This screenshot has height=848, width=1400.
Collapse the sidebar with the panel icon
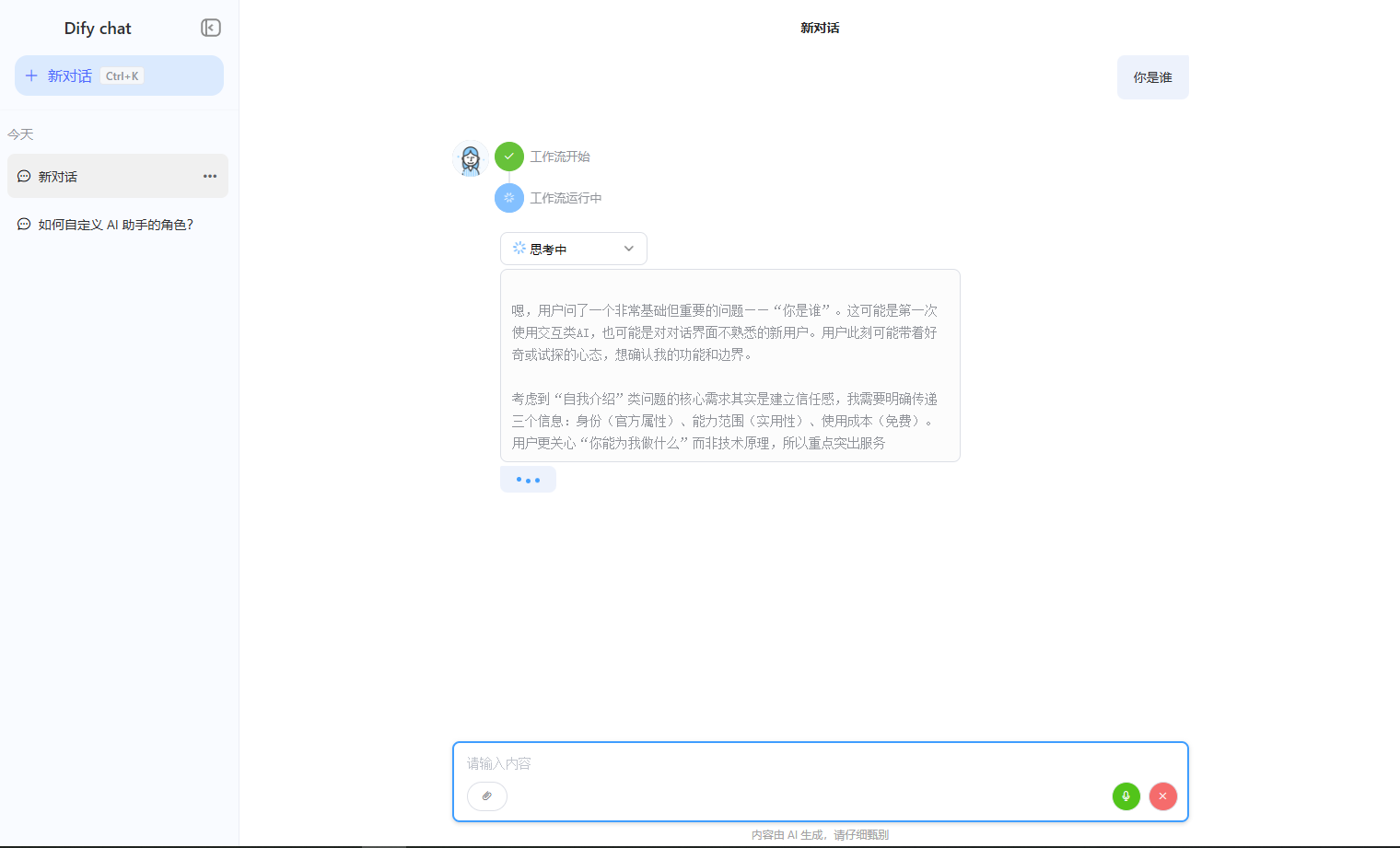211,28
